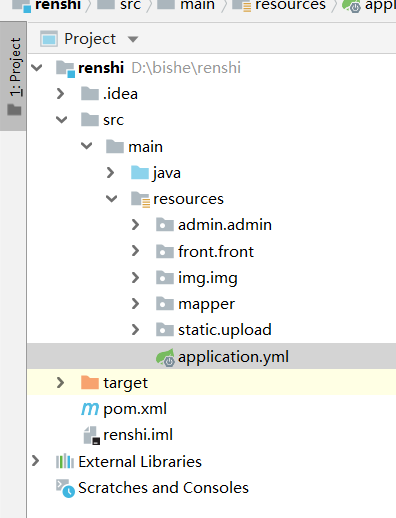The height and width of the screenshot is (518, 396).
Task: Select the img.img folder name
Action: [208, 278]
